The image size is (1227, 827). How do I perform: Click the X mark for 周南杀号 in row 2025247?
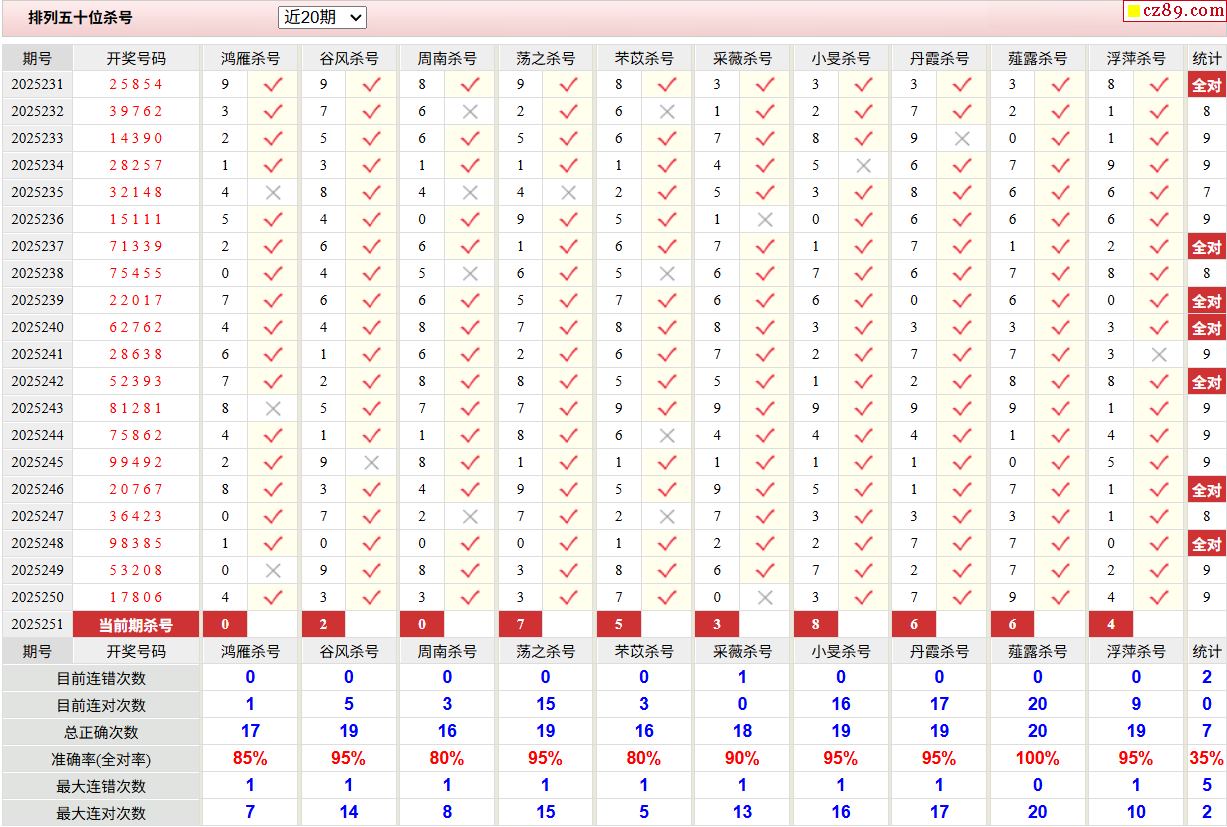point(470,516)
